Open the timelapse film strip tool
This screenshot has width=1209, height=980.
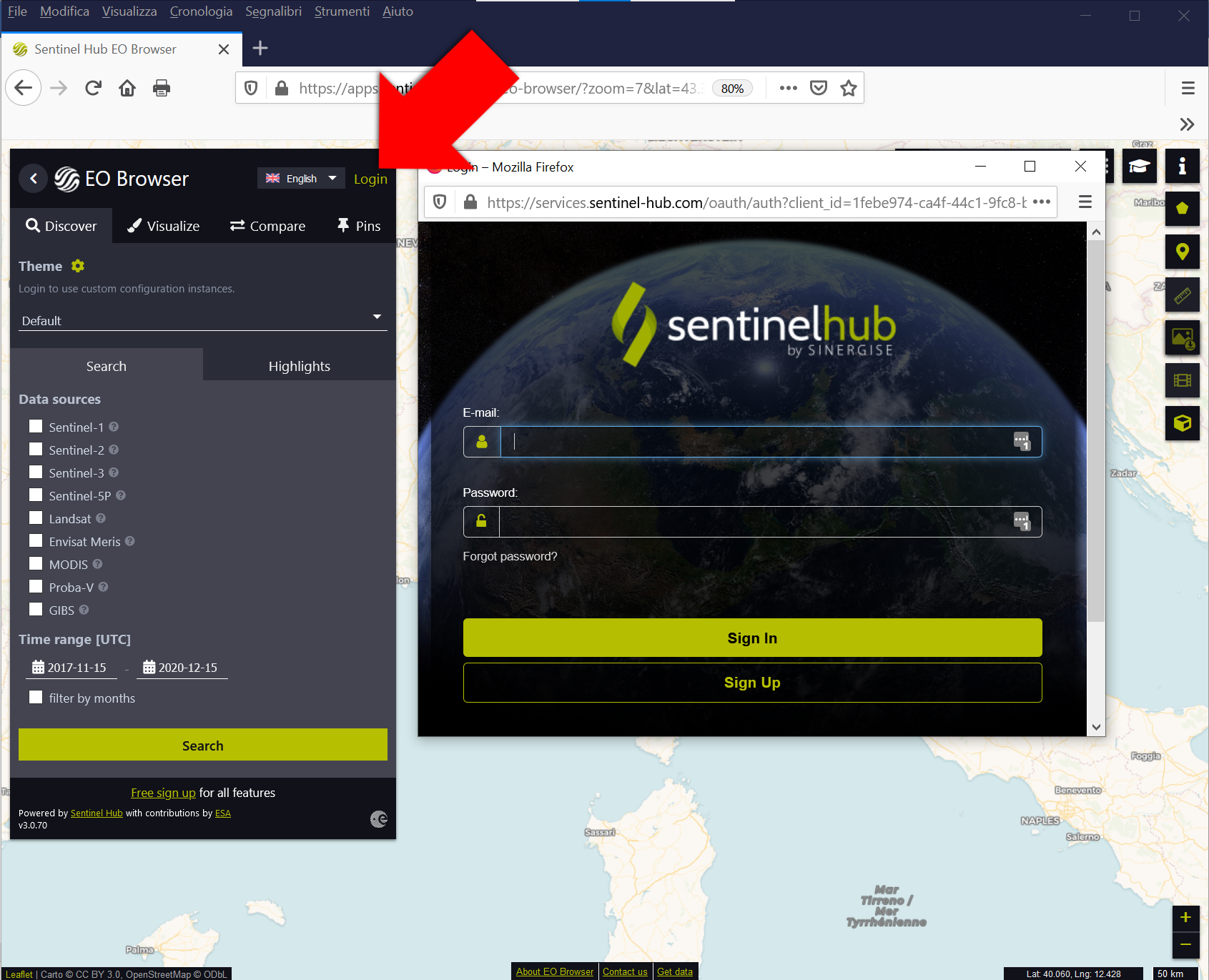(x=1183, y=380)
